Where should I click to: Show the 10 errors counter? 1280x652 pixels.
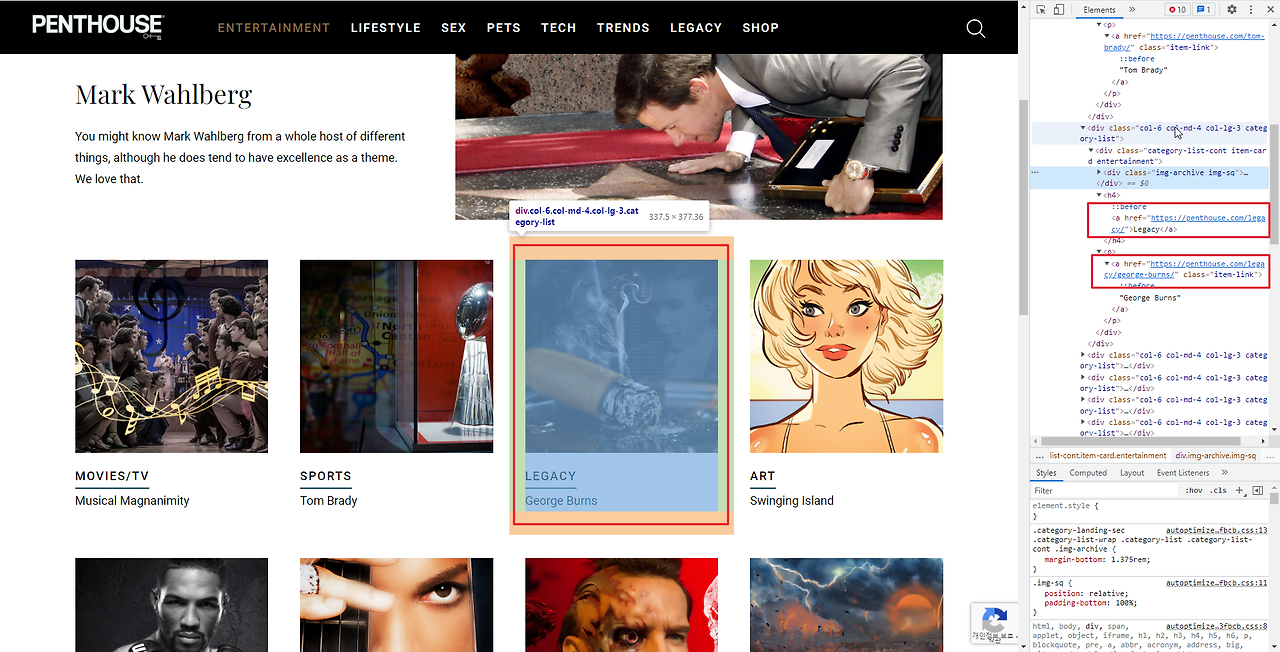click(1179, 10)
